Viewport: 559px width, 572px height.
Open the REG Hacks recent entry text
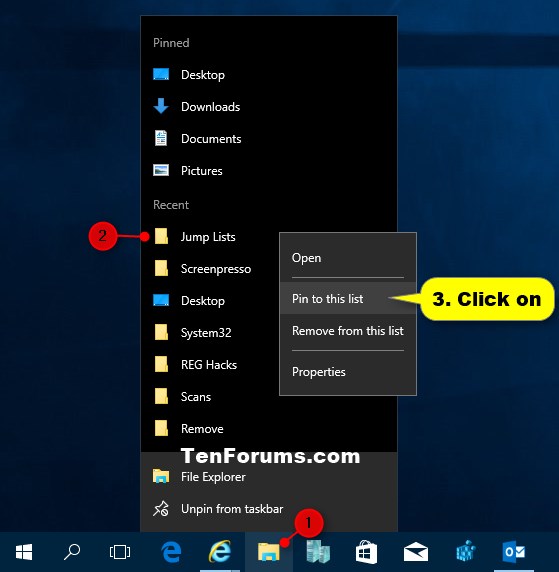click(x=209, y=365)
